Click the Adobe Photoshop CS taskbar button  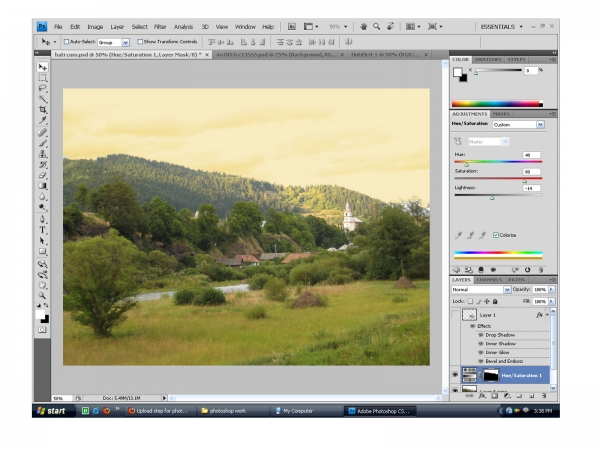tap(379, 411)
